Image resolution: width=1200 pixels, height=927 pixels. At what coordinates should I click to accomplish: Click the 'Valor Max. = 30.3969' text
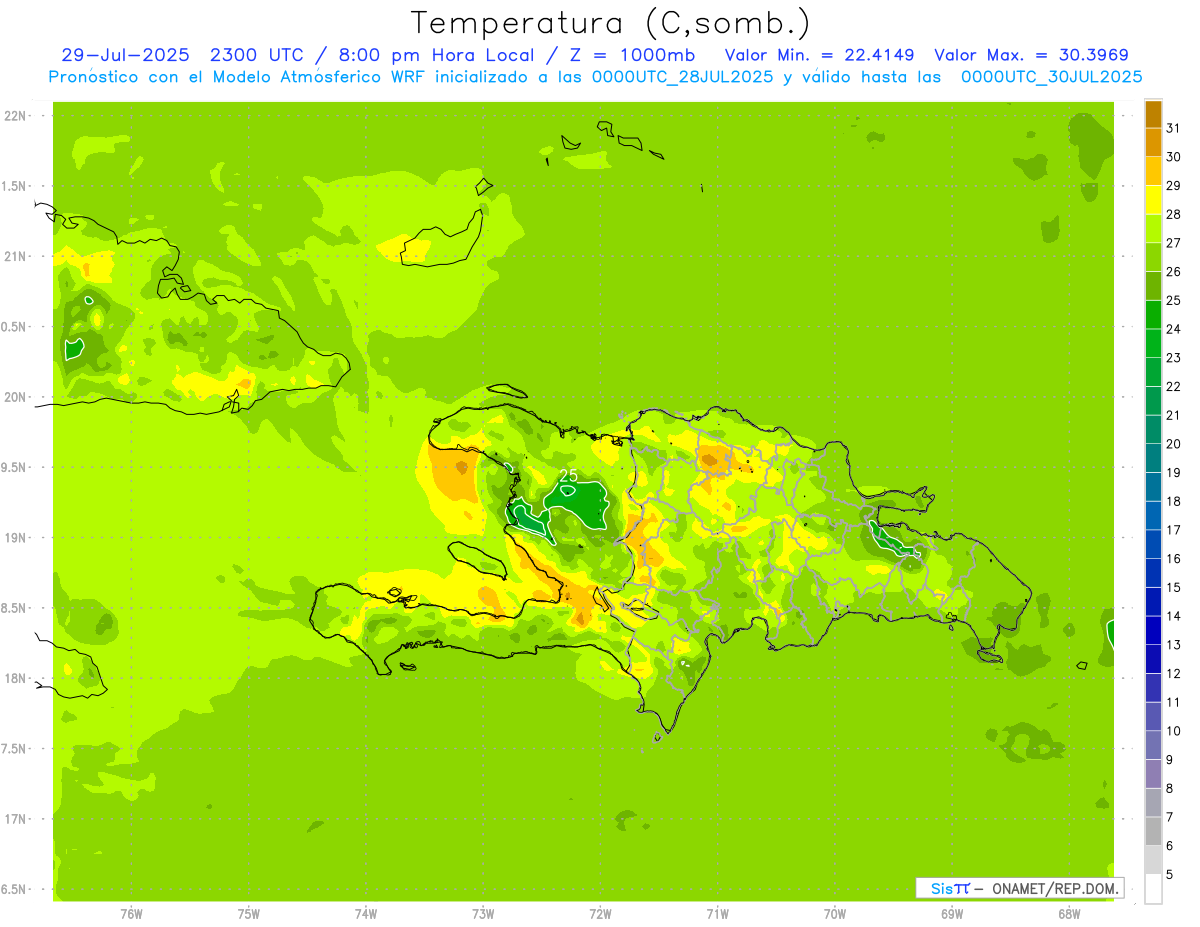click(1032, 55)
